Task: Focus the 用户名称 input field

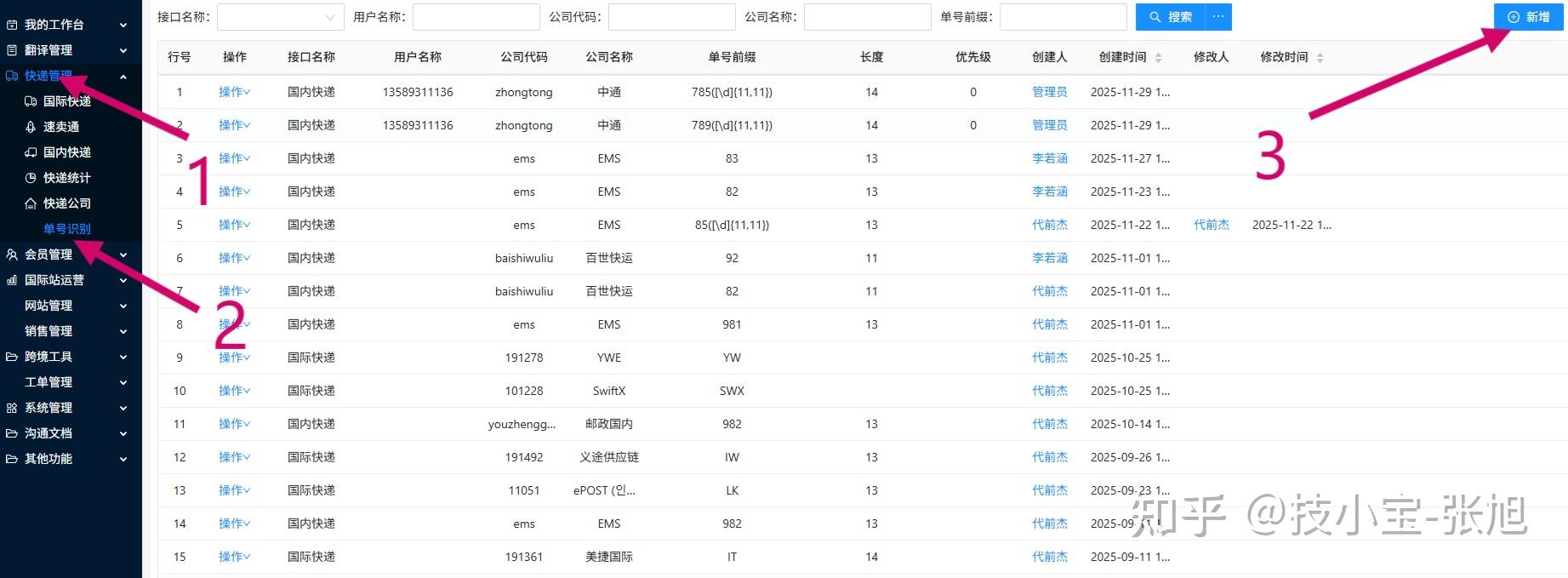Action: click(x=476, y=17)
